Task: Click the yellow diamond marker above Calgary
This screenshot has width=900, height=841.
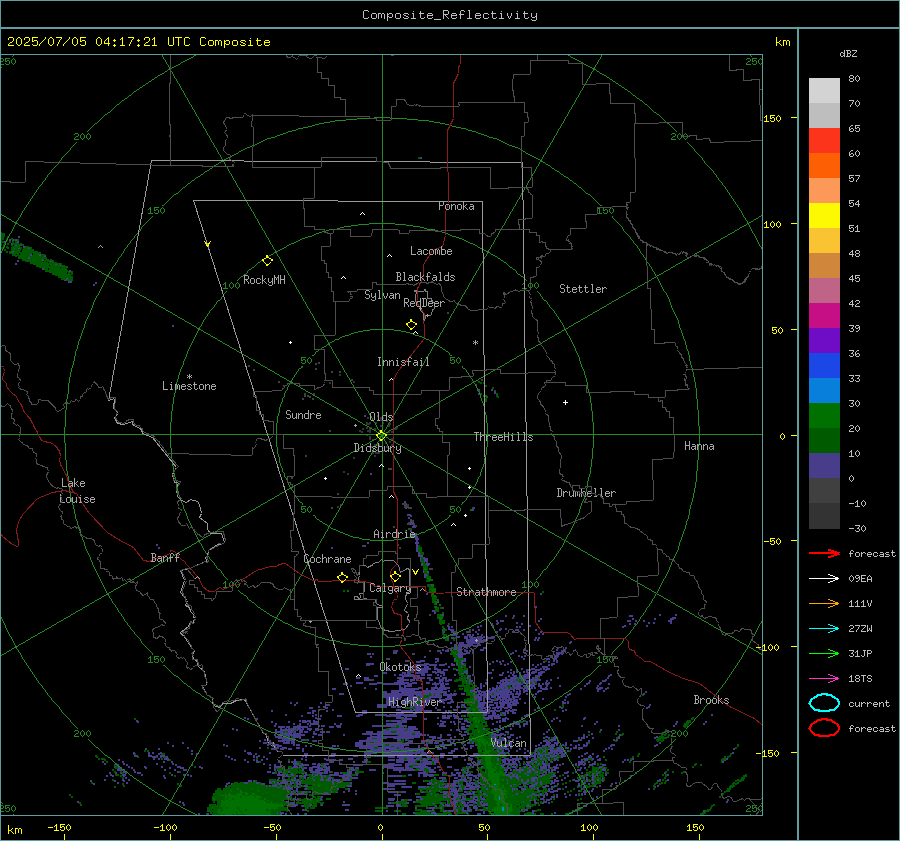Action: (395, 576)
